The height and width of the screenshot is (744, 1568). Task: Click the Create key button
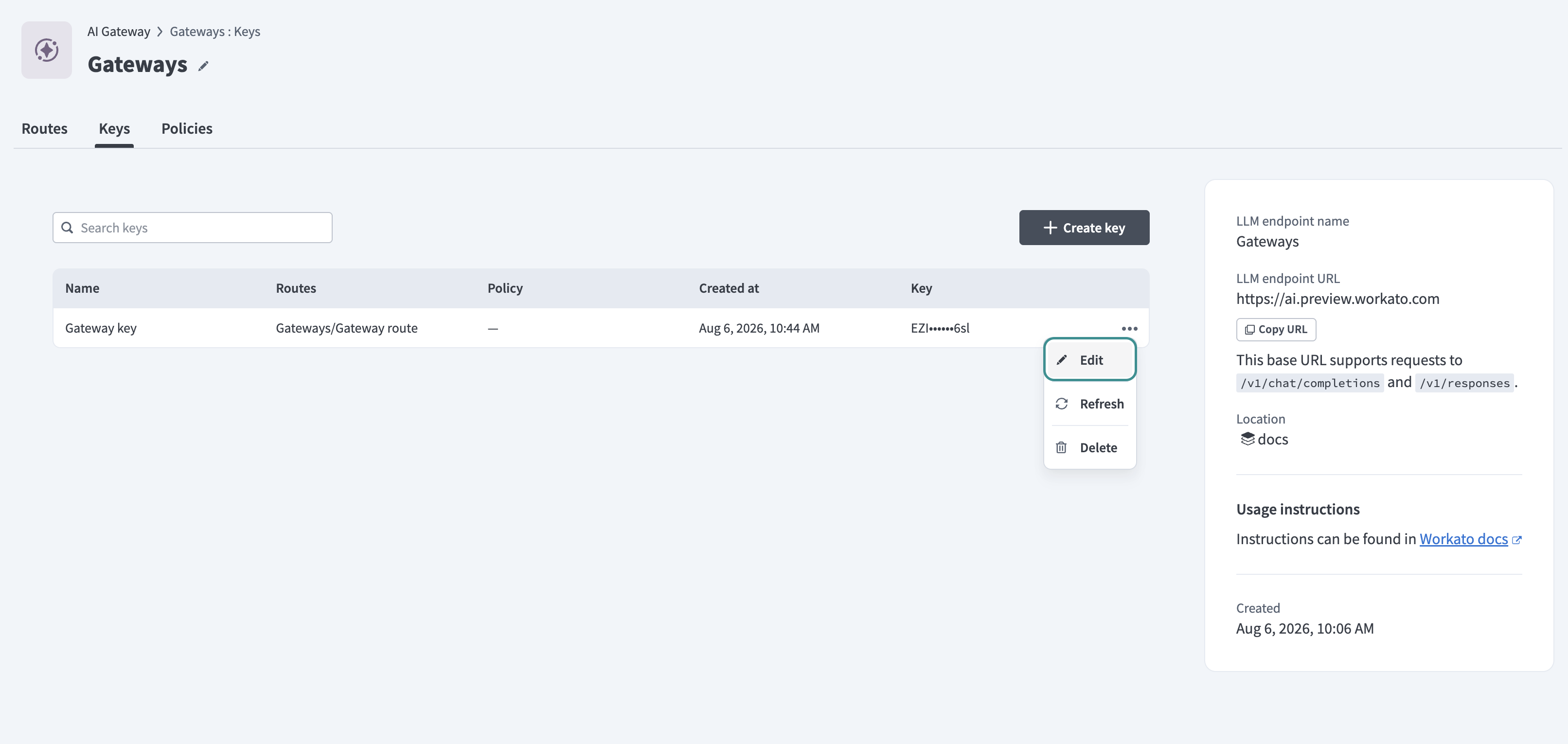(1084, 228)
